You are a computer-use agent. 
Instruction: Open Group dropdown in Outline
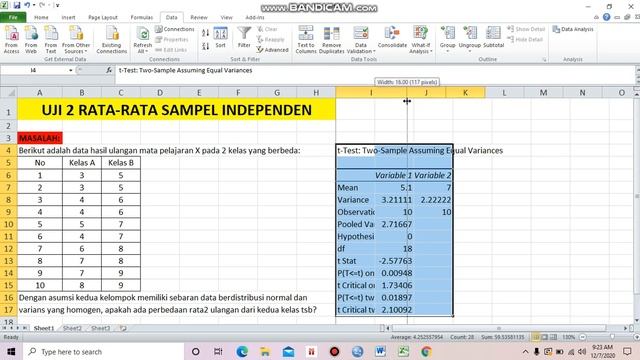coord(447,40)
